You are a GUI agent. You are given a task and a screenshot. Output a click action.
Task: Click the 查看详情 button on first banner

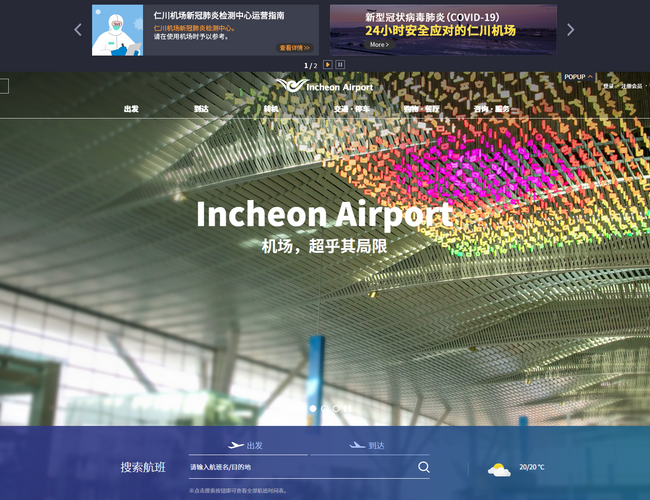click(295, 48)
